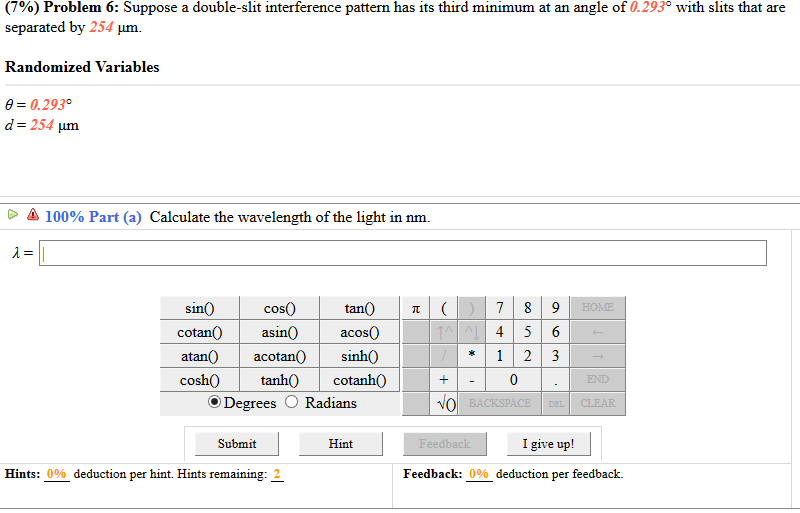Click the multiplication asterisk key
This screenshot has height=513, width=800.
point(470,356)
